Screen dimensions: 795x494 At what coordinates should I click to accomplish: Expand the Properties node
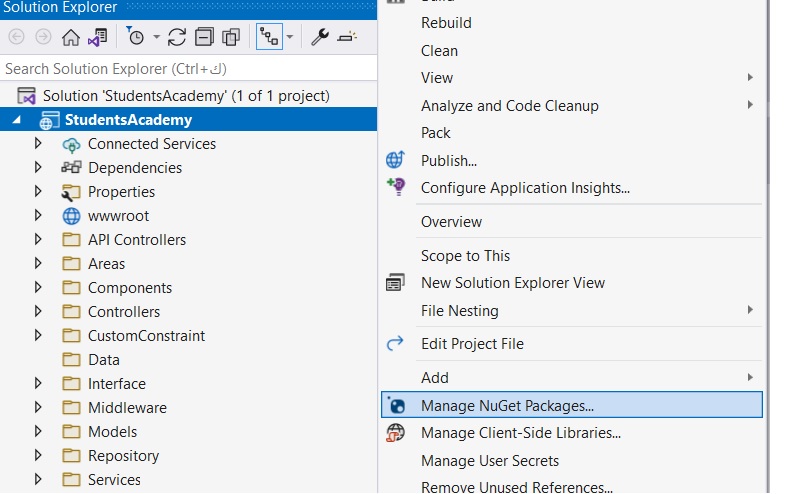pyautogui.click(x=38, y=191)
